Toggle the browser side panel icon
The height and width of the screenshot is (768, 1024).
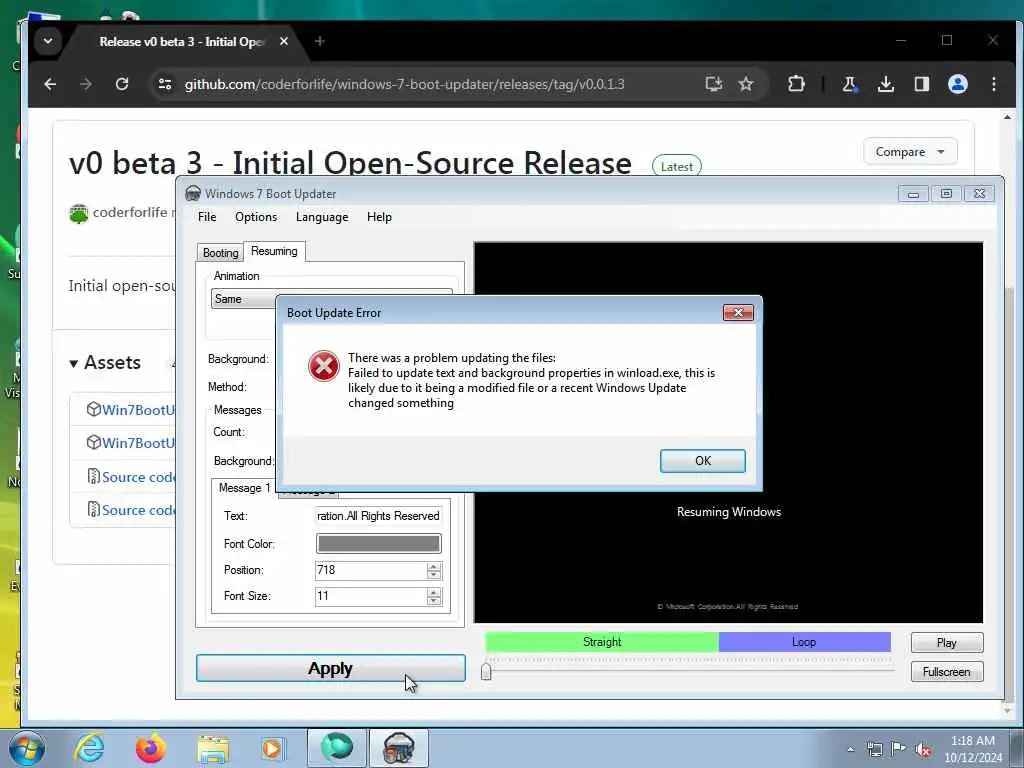pyautogui.click(x=921, y=84)
